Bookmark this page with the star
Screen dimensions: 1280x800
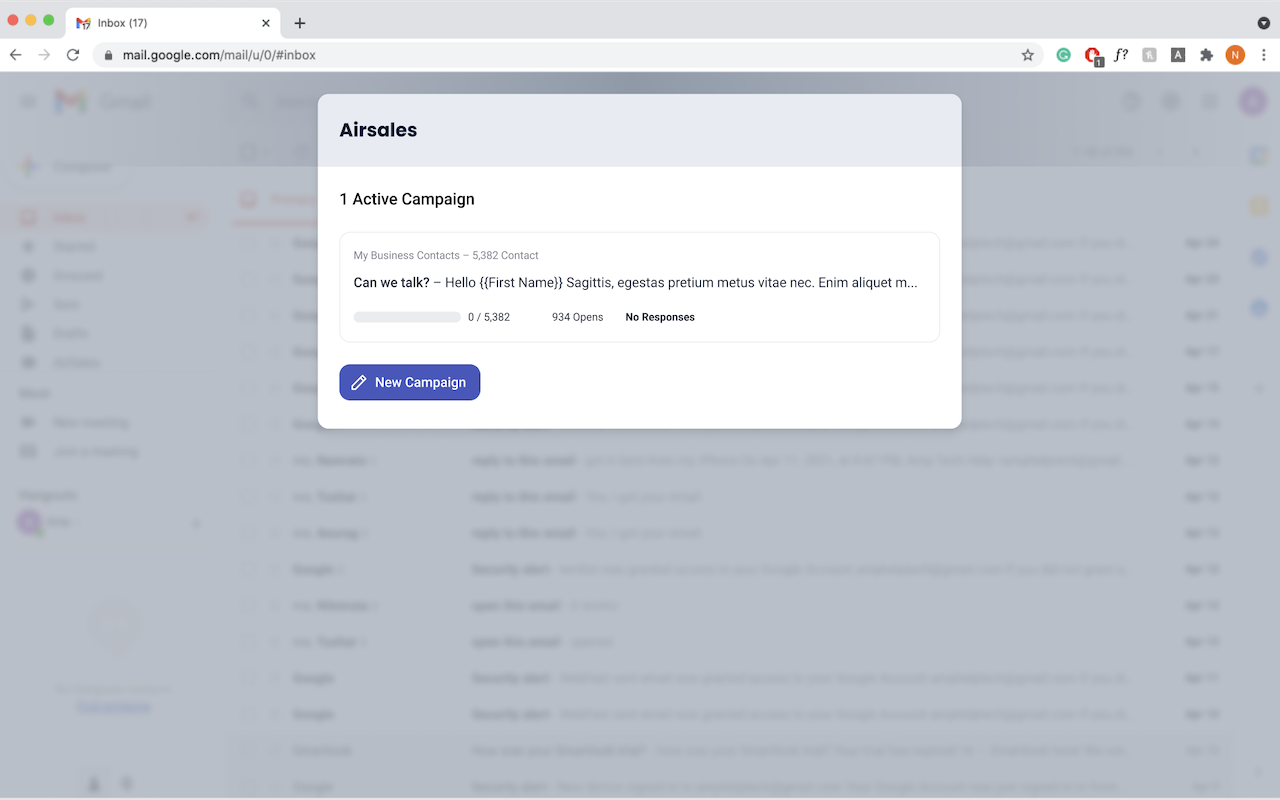tap(1027, 55)
